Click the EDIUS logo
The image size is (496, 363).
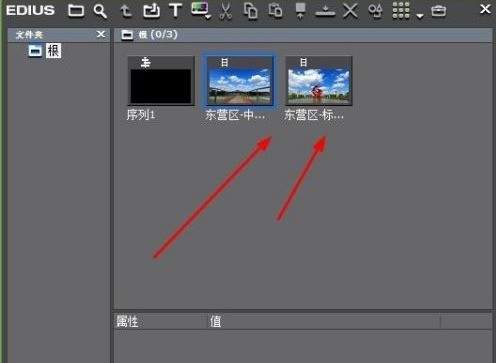pos(30,10)
